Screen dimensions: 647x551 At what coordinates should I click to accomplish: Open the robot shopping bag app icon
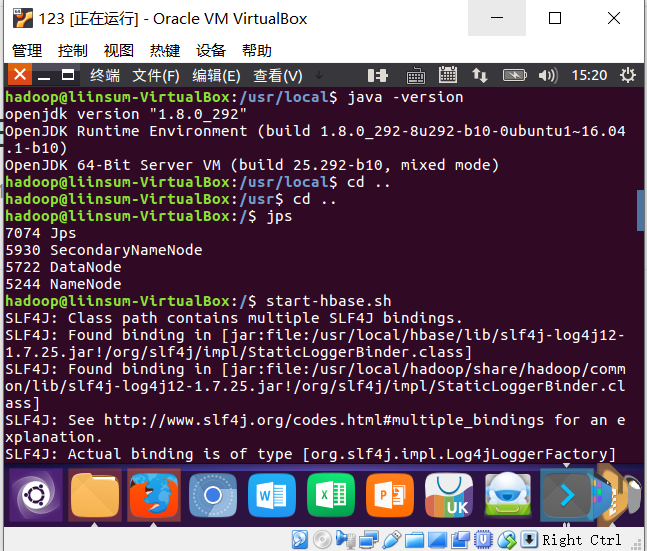pyautogui.click(x=508, y=495)
